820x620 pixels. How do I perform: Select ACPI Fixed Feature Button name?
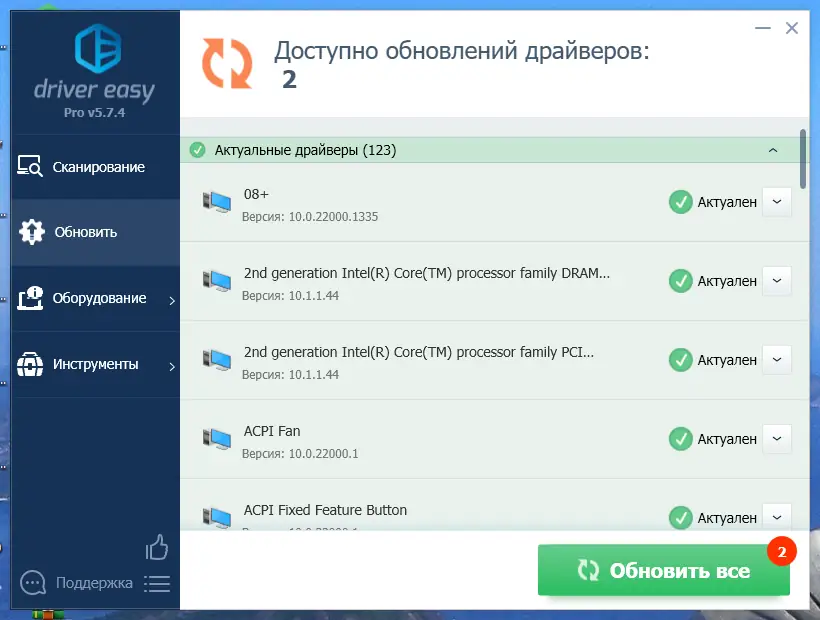(x=325, y=510)
